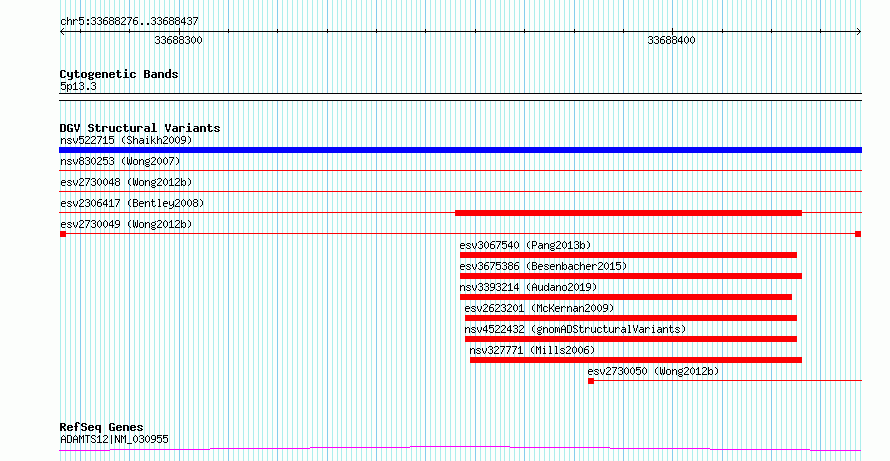Image resolution: width=890 pixels, height=461 pixels.
Task: Click the RefSeq Genes track title
Action: [x=101, y=428]
